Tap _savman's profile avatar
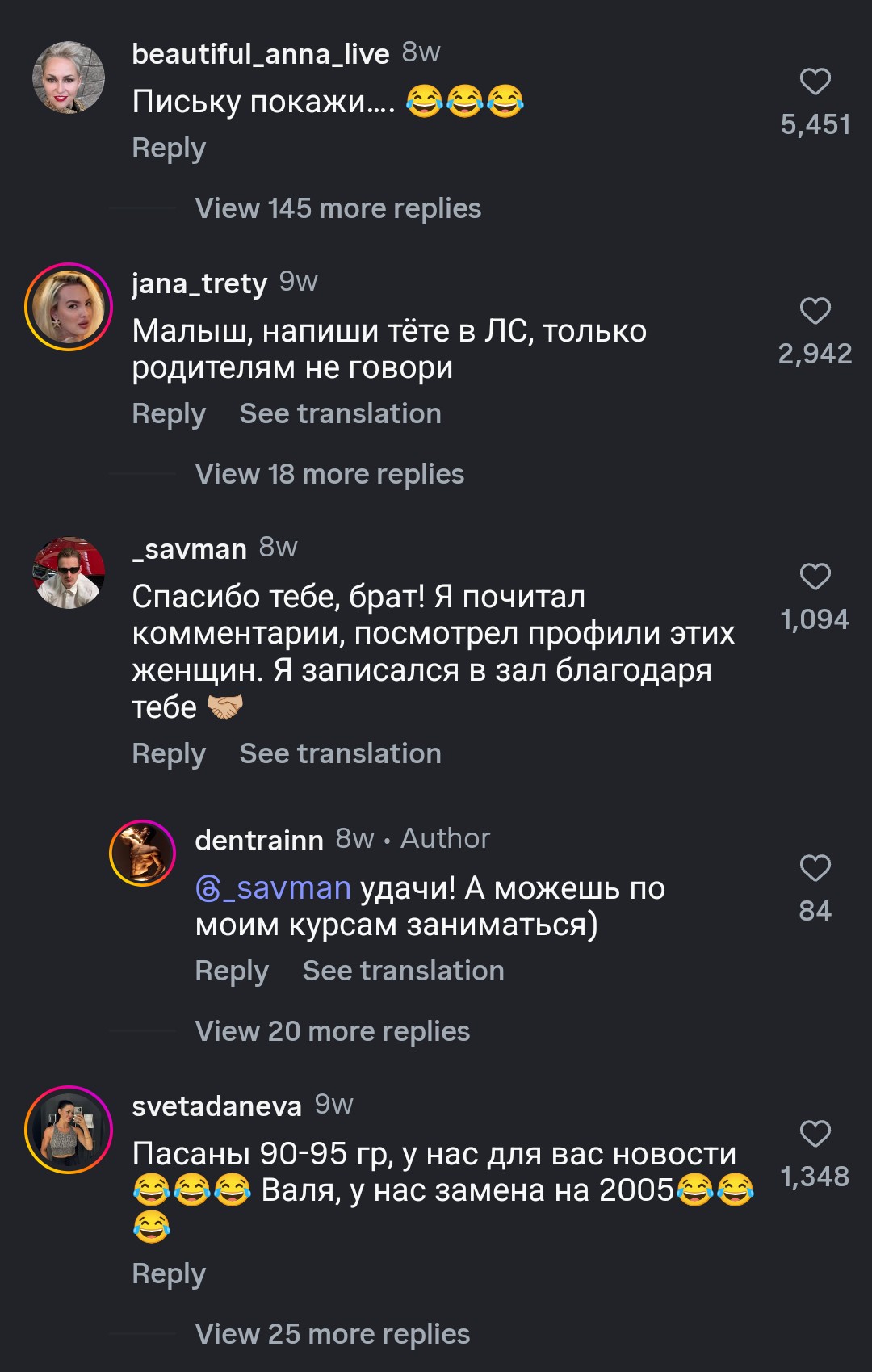The width and height of the screenshot is (872, 1372). (x=69, y=573)
